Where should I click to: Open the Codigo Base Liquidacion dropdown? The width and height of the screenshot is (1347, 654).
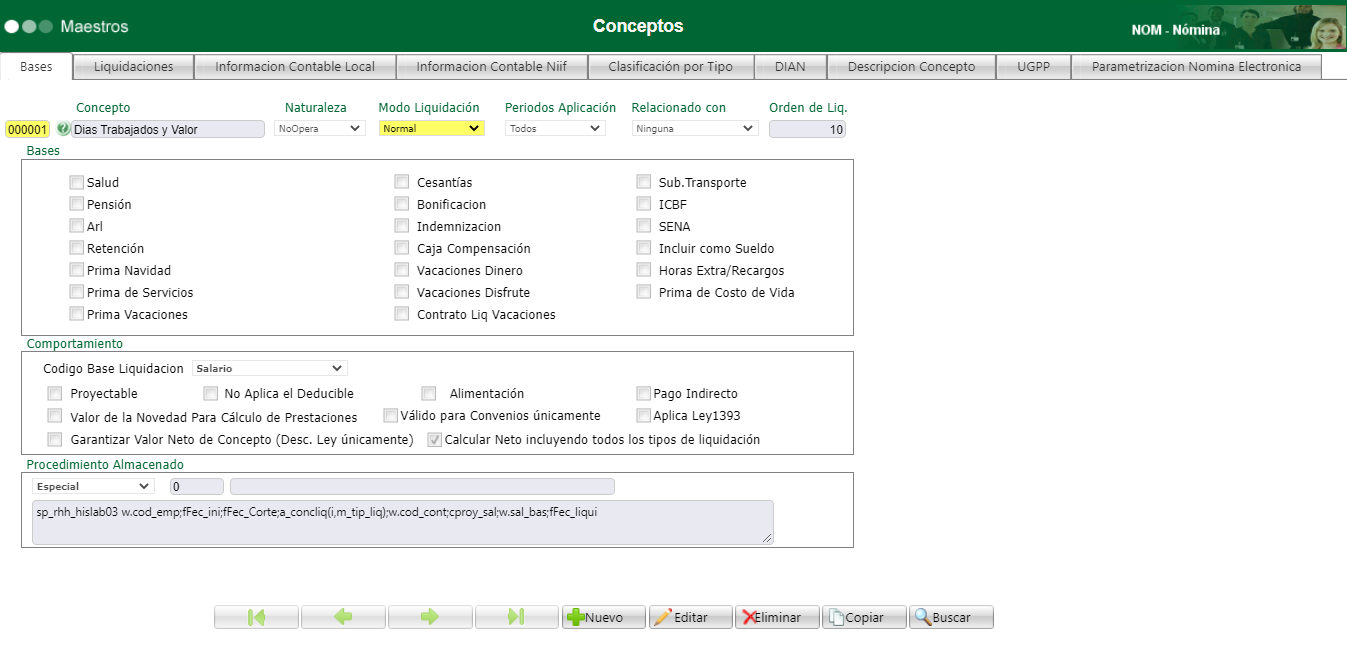(x=270, y=368)
